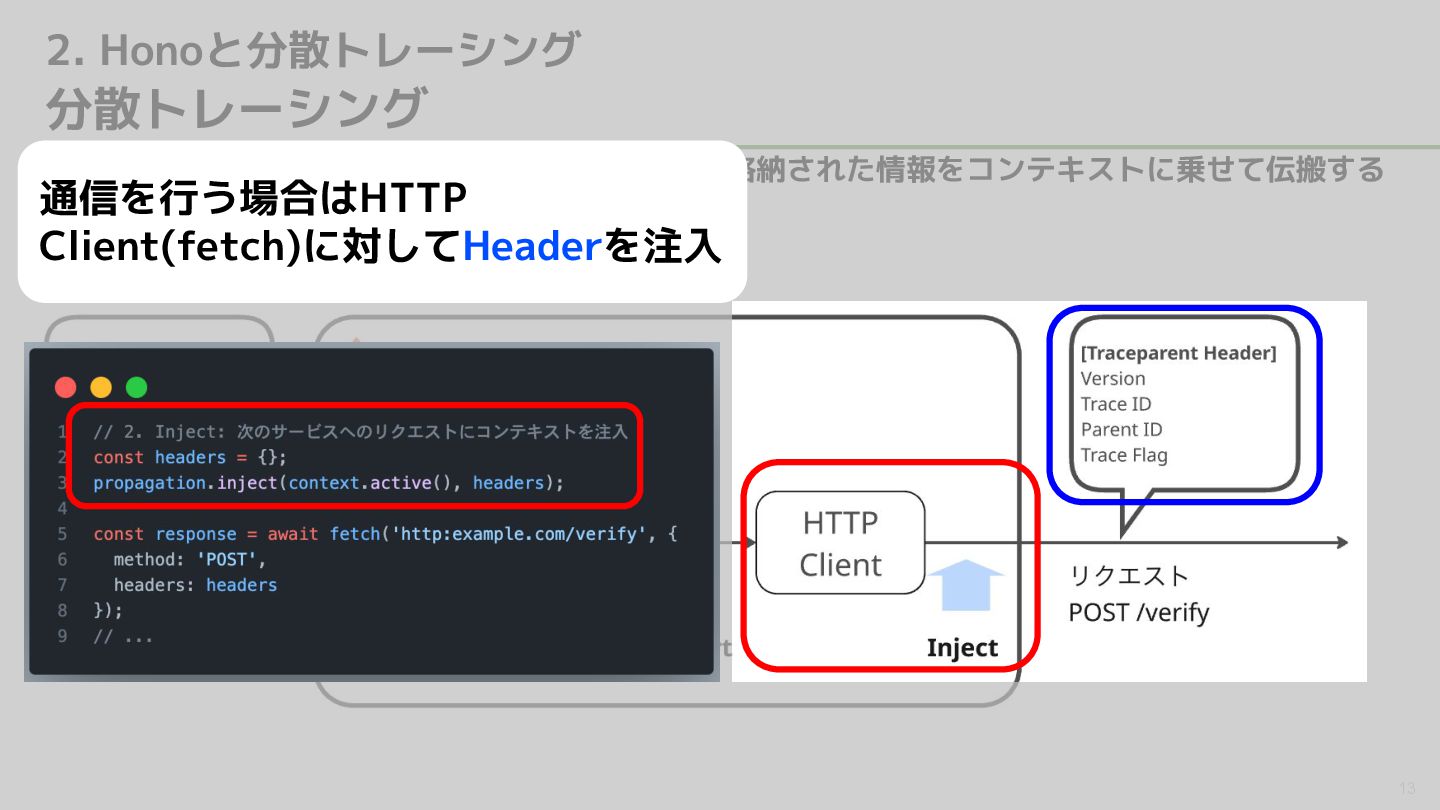Click code comment line 2. Inject
This screenshot has width=1440, height=810.
pos(360,432)
